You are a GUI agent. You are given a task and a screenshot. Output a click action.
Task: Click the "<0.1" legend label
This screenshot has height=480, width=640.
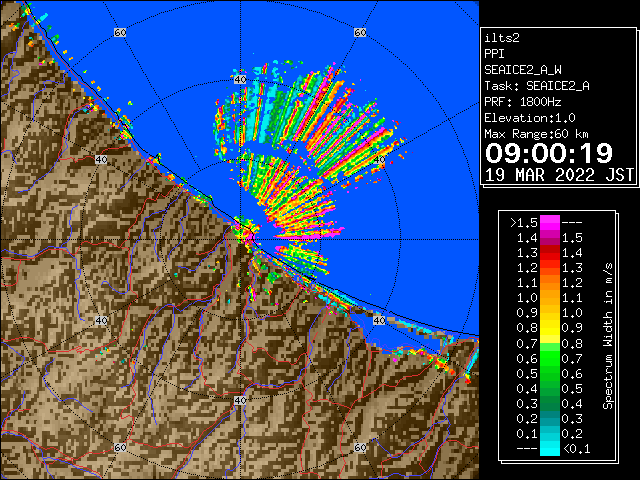tap(577, 449)
